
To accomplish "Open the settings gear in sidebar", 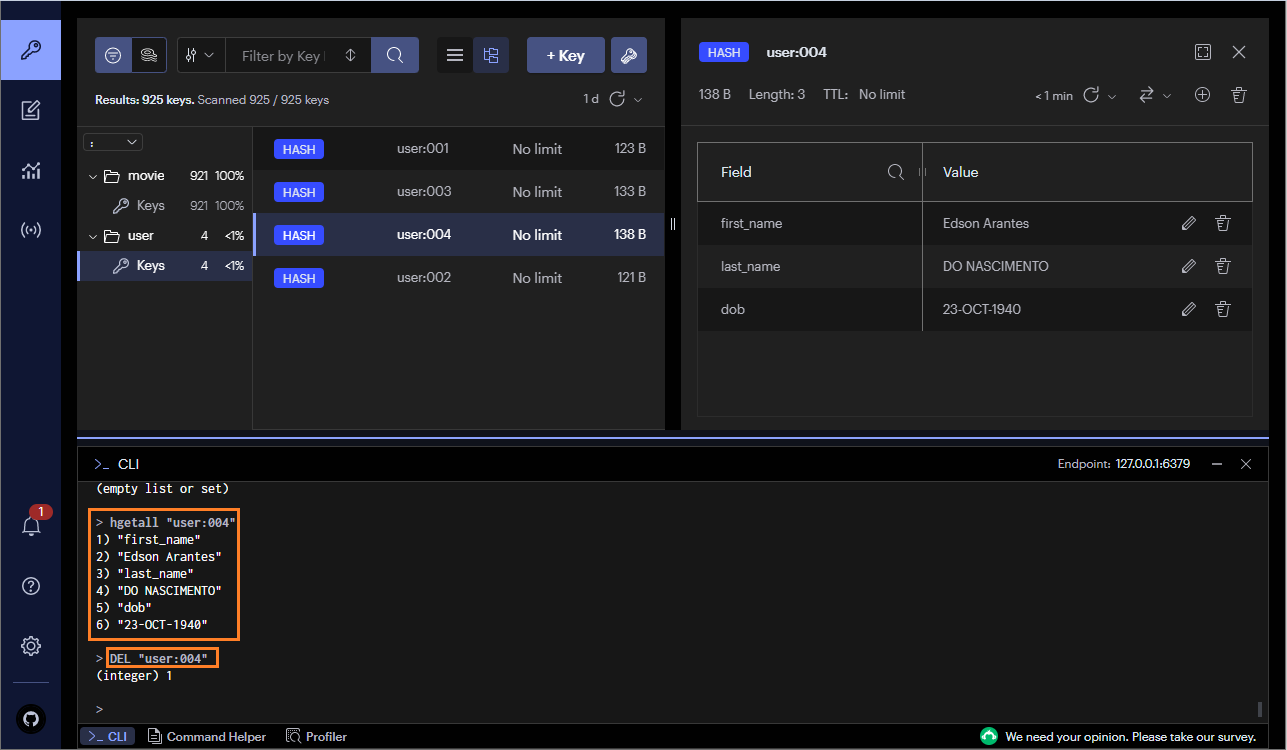I will point(30,646).
